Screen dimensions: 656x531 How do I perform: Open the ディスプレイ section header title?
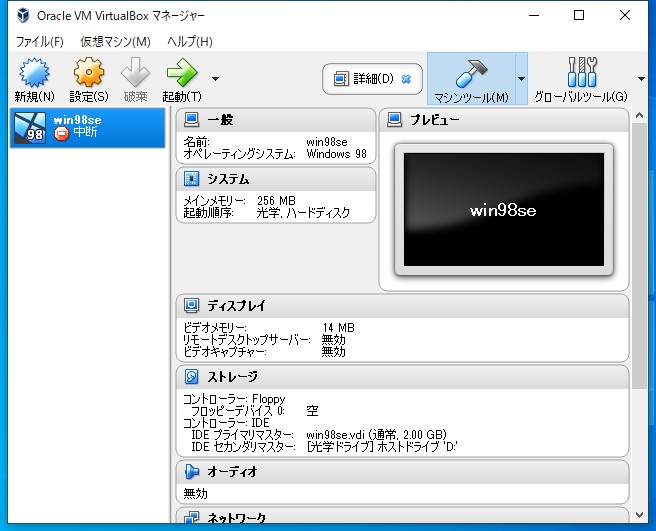coord(236,305)
